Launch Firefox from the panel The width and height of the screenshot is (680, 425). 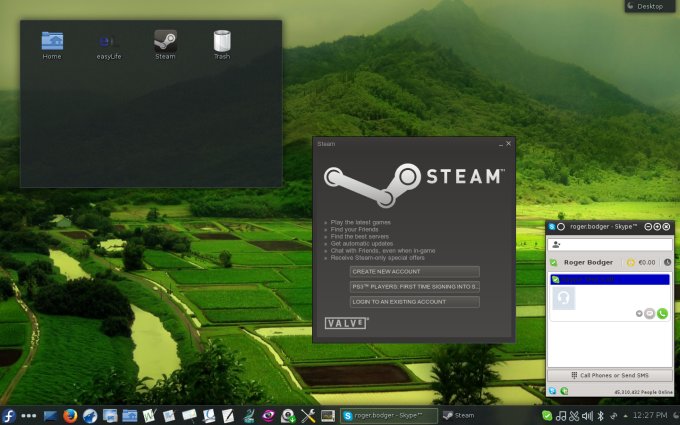pos(70,415)
